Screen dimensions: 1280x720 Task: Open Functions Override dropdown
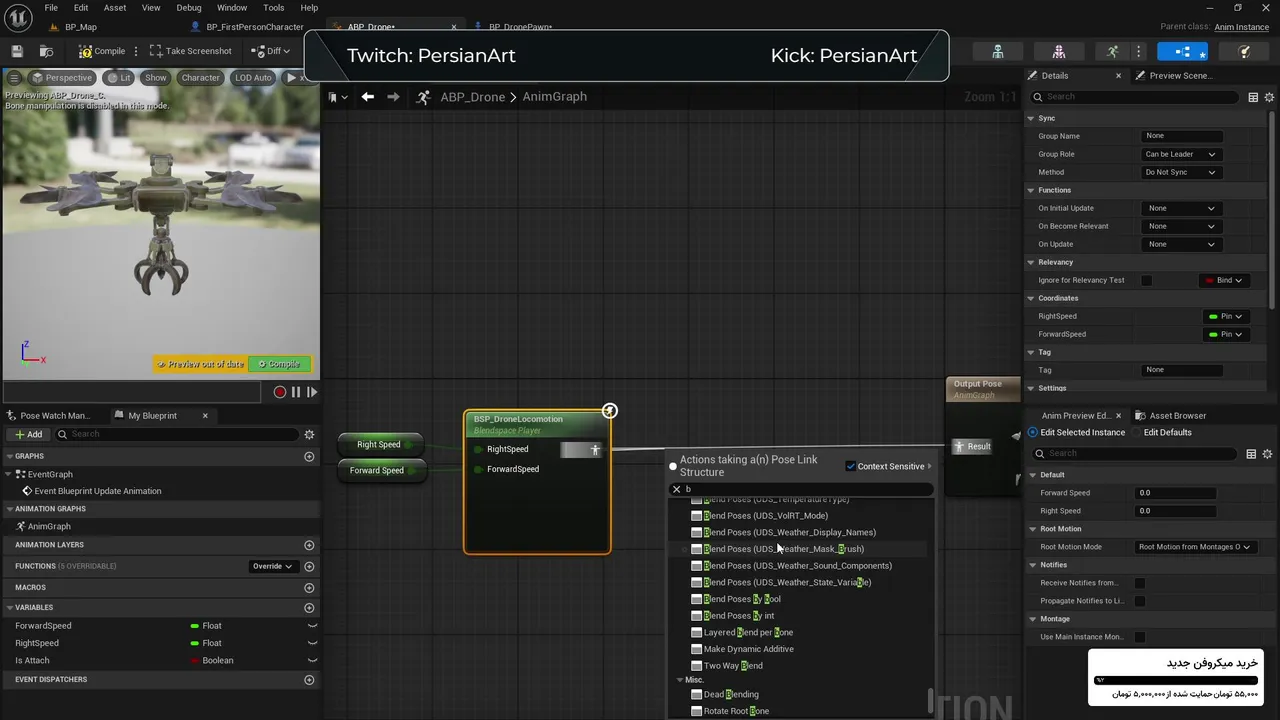click(272, 566)
